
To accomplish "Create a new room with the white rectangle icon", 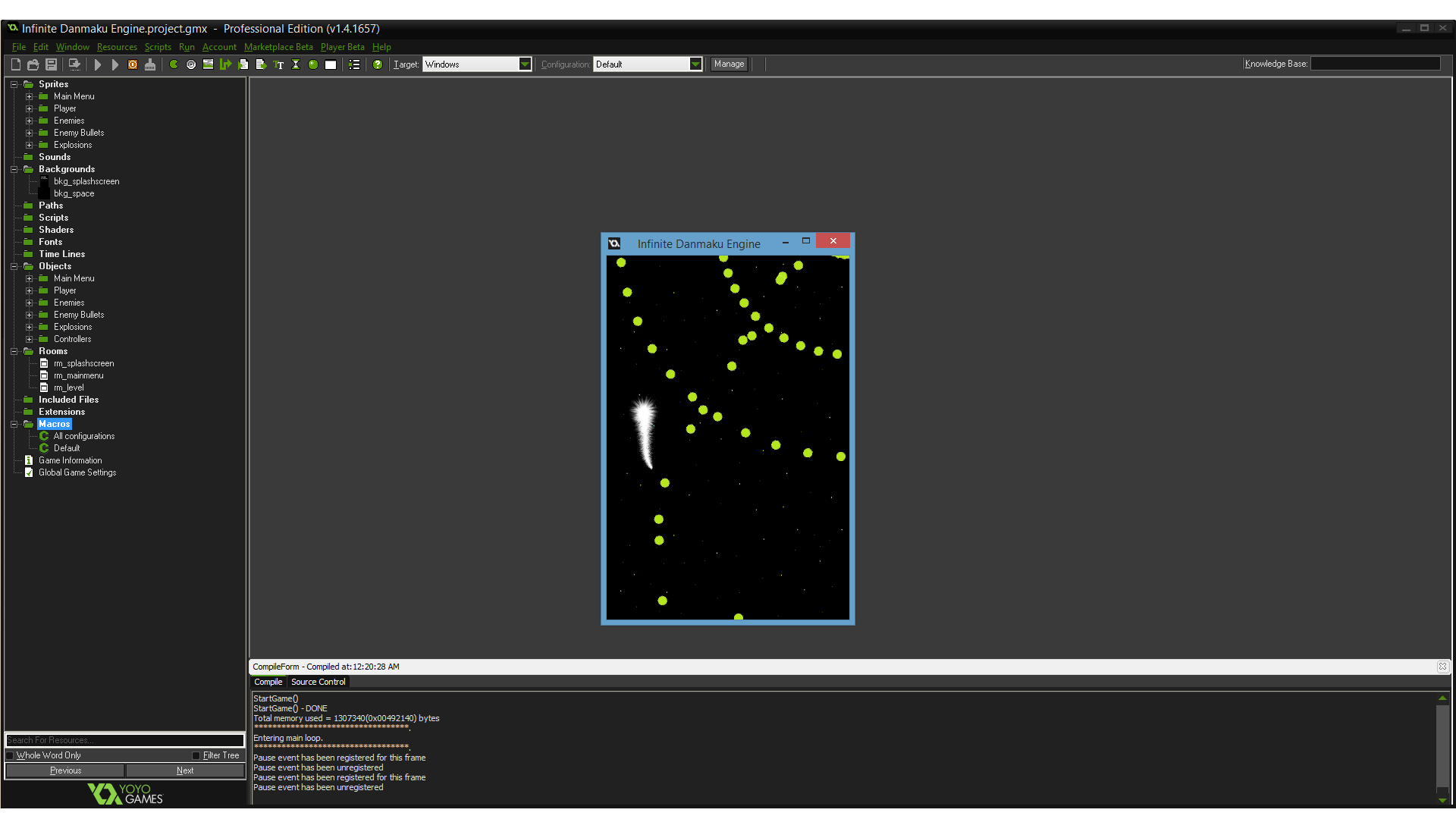I will [x=331, y=64].
